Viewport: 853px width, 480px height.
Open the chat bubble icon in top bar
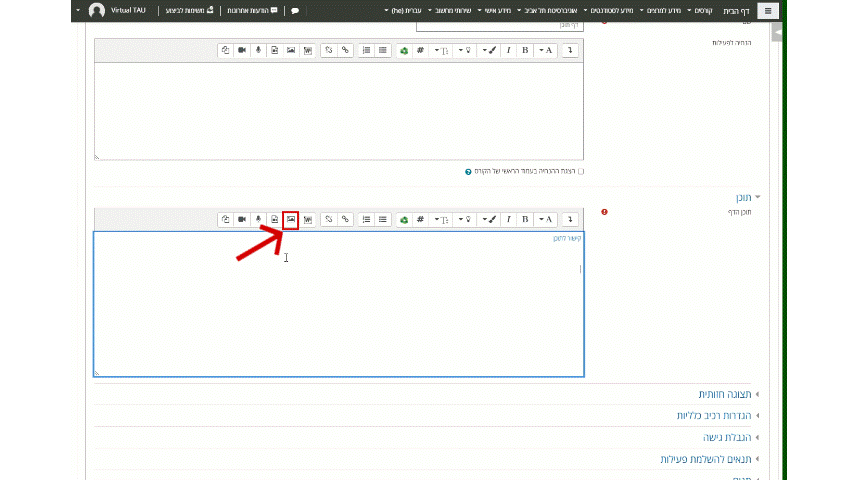pos(295,10)
